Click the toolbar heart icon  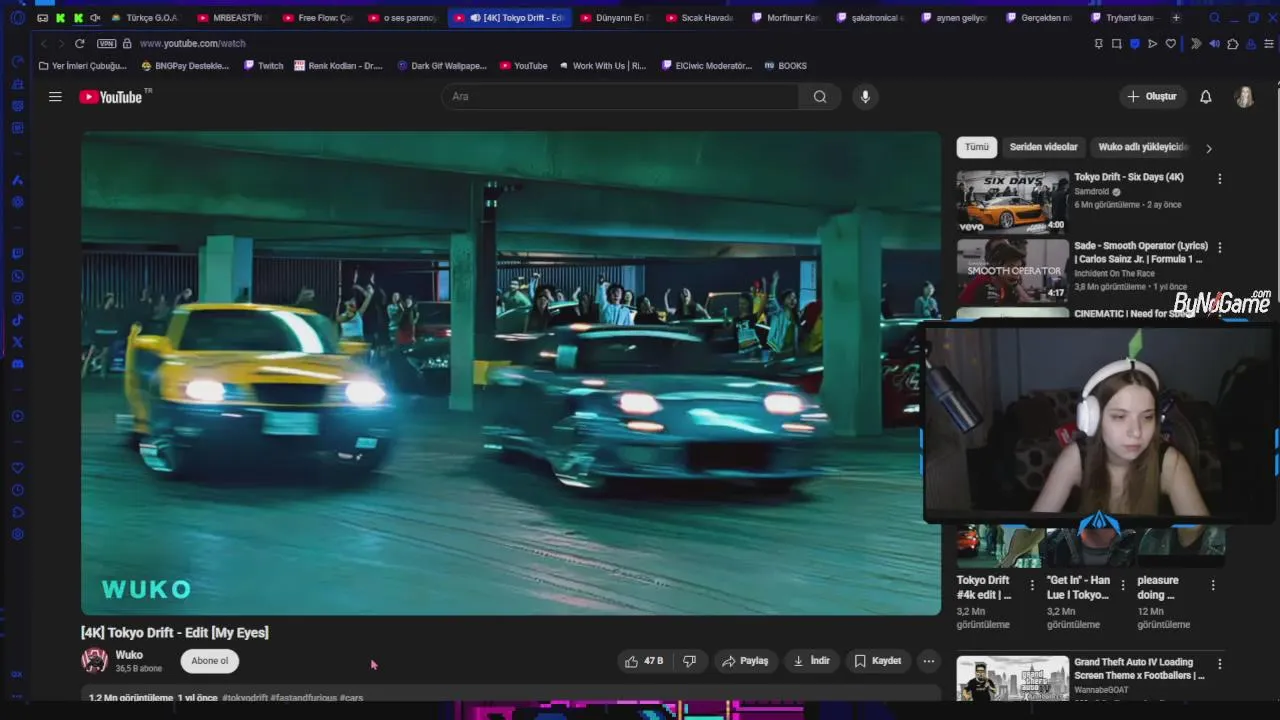1171,44
